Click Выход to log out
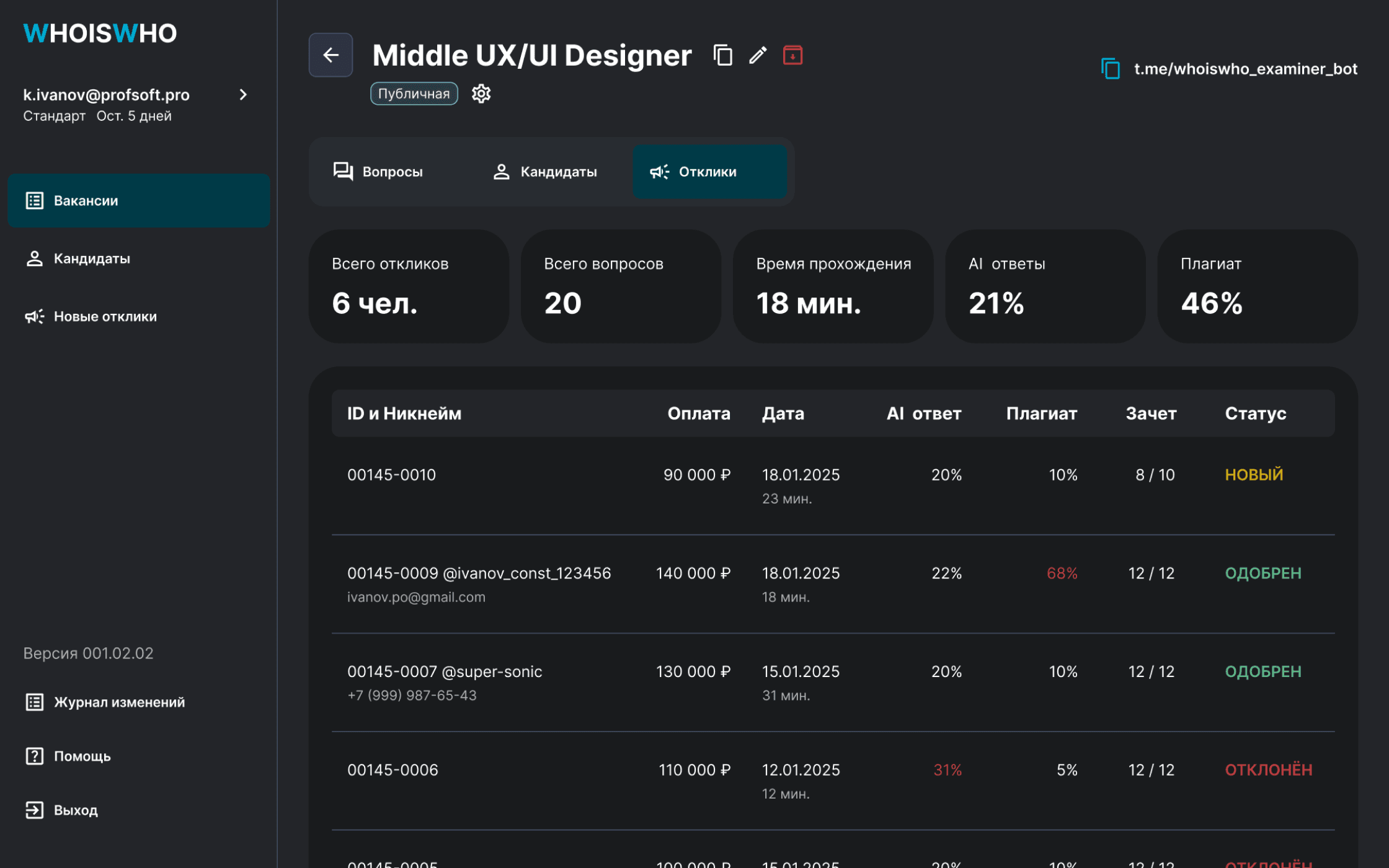Viewport: 1389px width, 868px height. click(61, 810)
